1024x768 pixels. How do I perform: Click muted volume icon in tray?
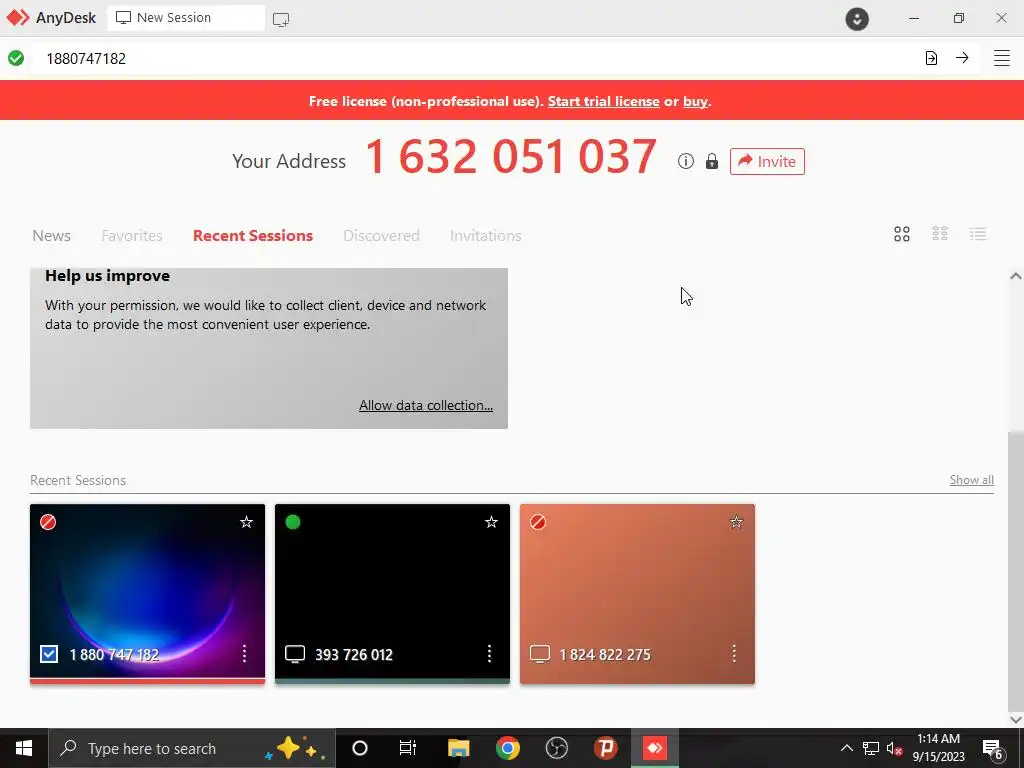[x=895, y=748]
